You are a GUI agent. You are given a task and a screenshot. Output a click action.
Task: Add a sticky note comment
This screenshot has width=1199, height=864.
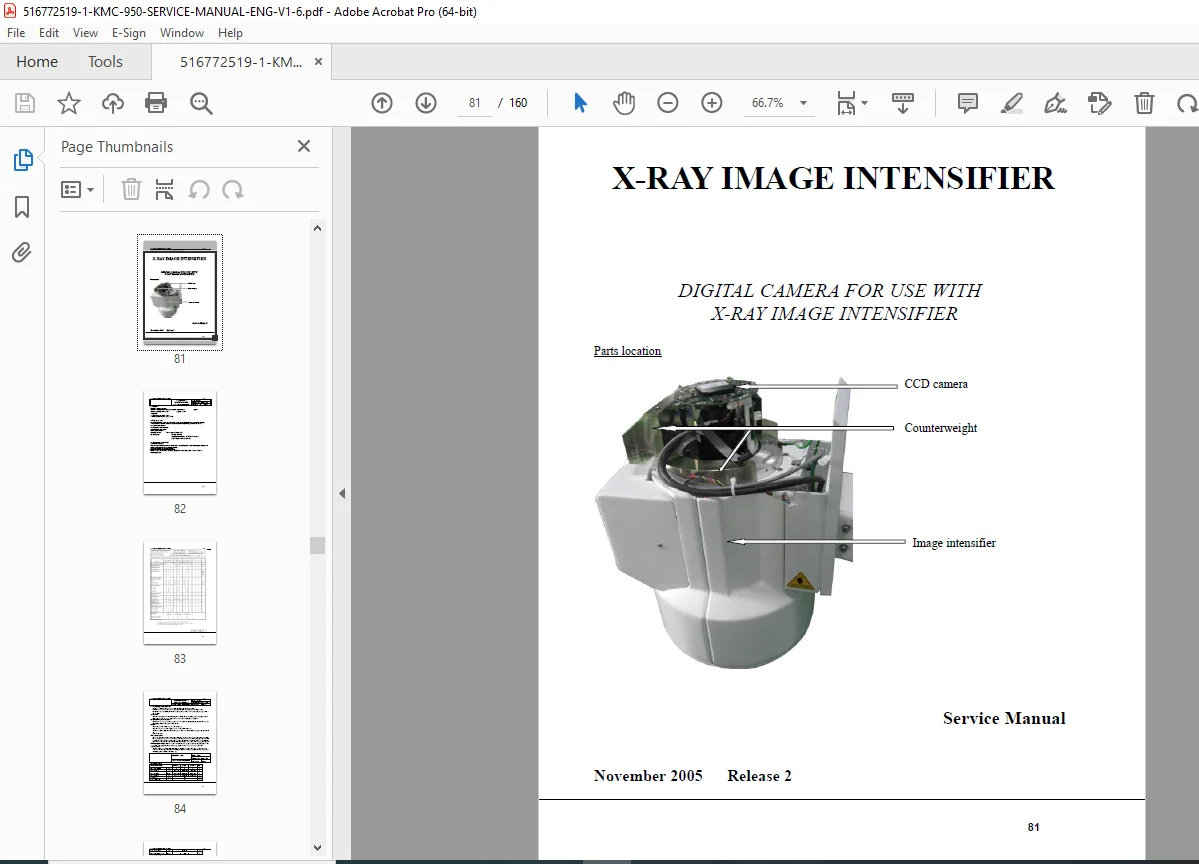tap(967, 103)
